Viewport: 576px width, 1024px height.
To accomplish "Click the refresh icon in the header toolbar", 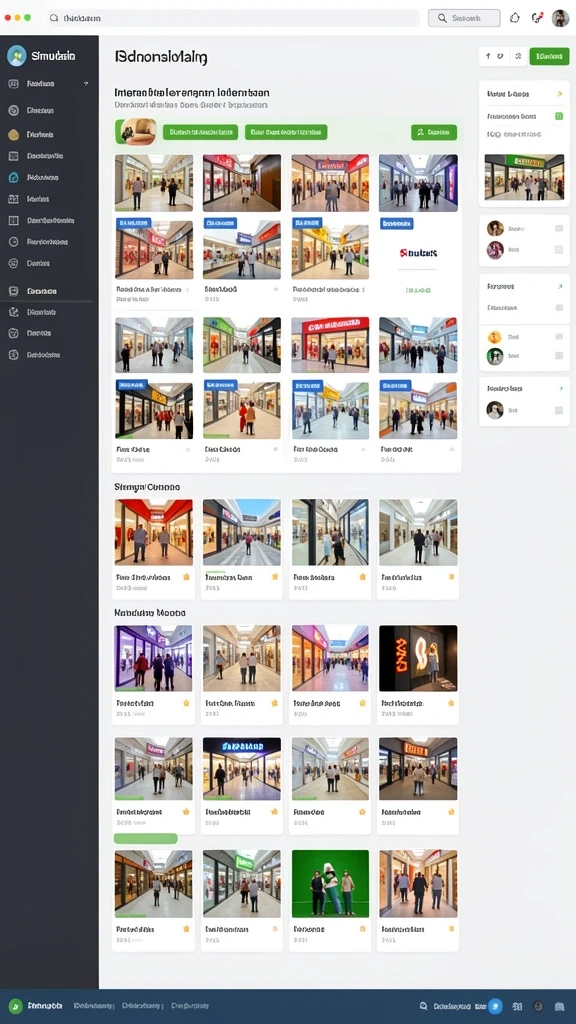I will 500,56.
